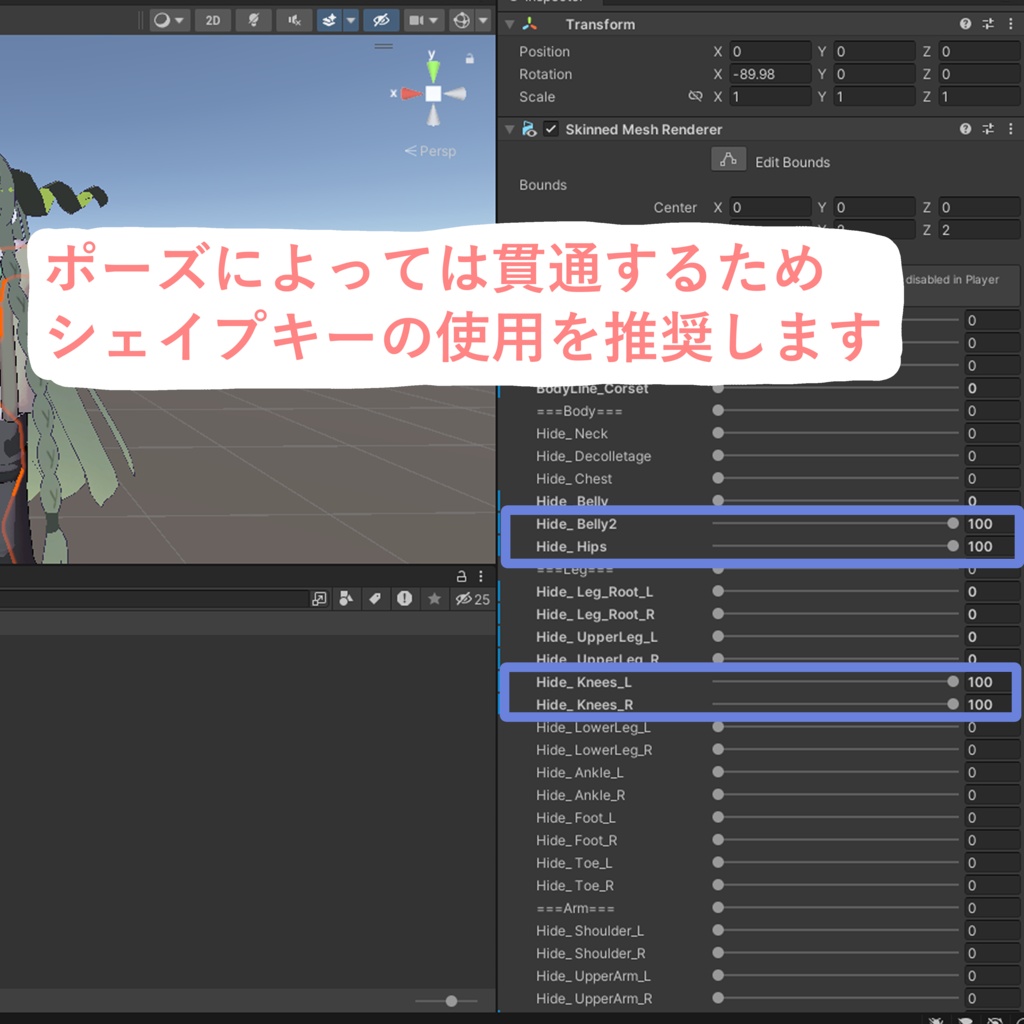Click the Hide_Toe_L slider

tap(835, 863)
